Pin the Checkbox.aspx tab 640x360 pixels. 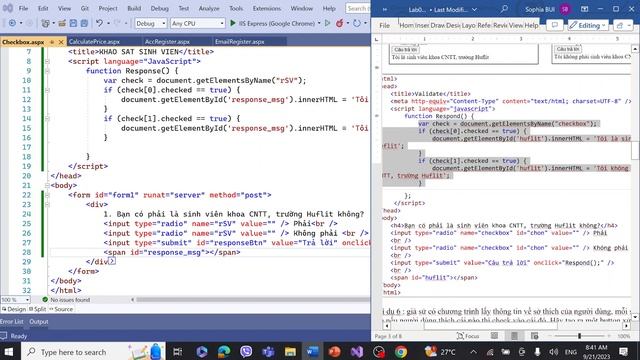(52, 42)
